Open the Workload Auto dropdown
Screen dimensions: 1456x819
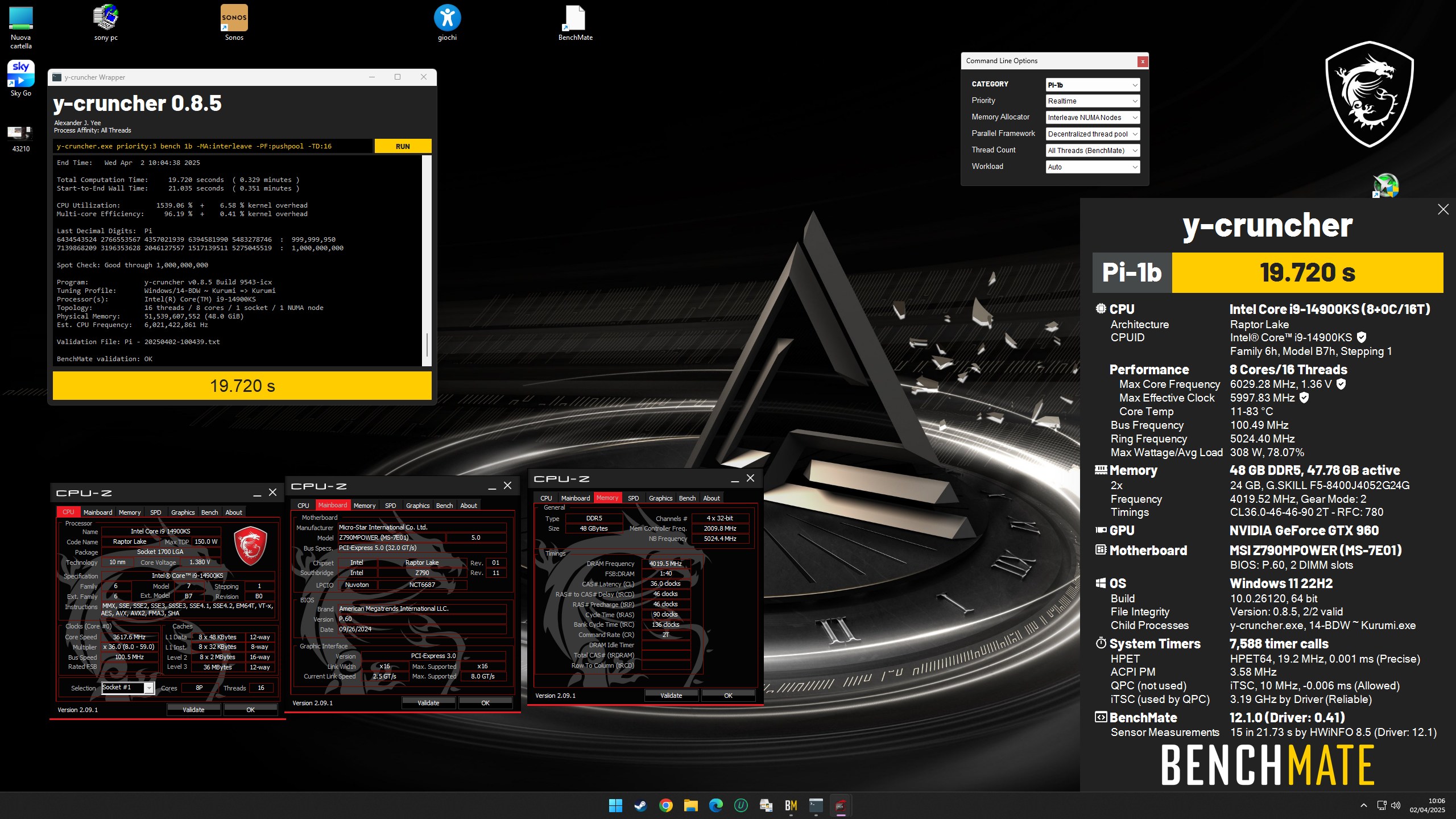1093,167
